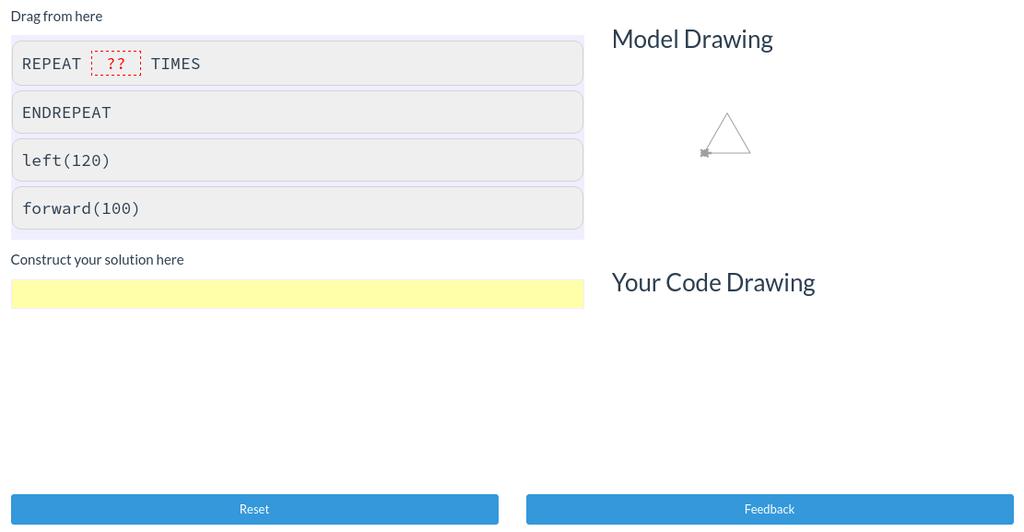Select the forward(100) code block
1024x532 pixels.
(x=297, y=208)
